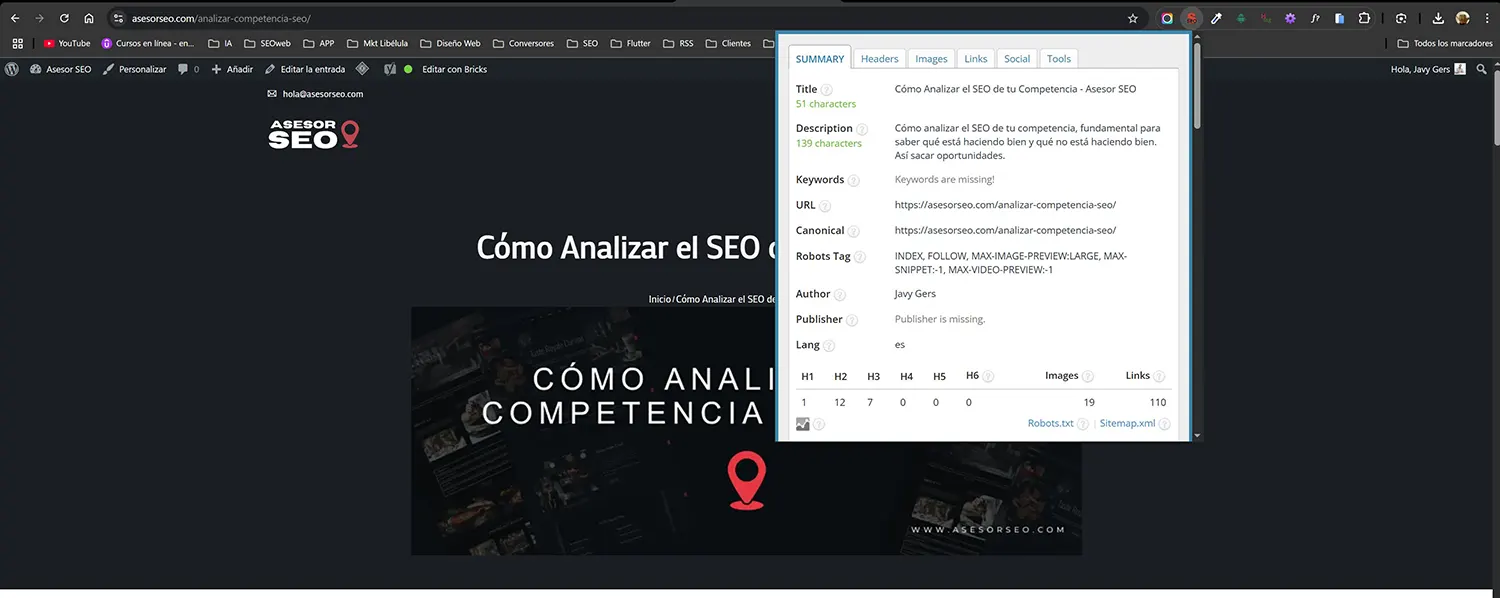Click the screen capture icon in the toolbar
The height and width of the screenshot is (598, 1500).
pyautogui.click(x=1399, y=17)
